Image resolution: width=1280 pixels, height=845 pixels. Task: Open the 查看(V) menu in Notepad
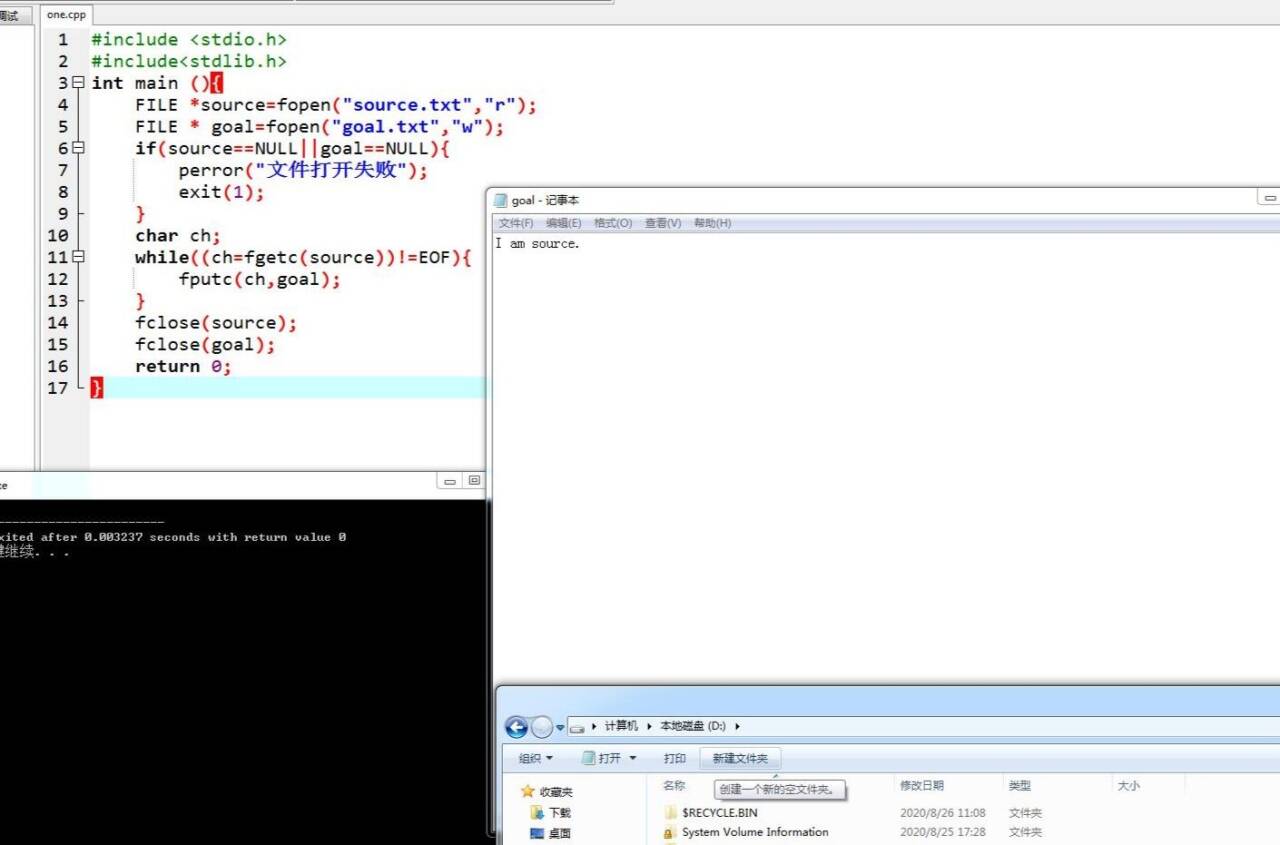point(663,223)
